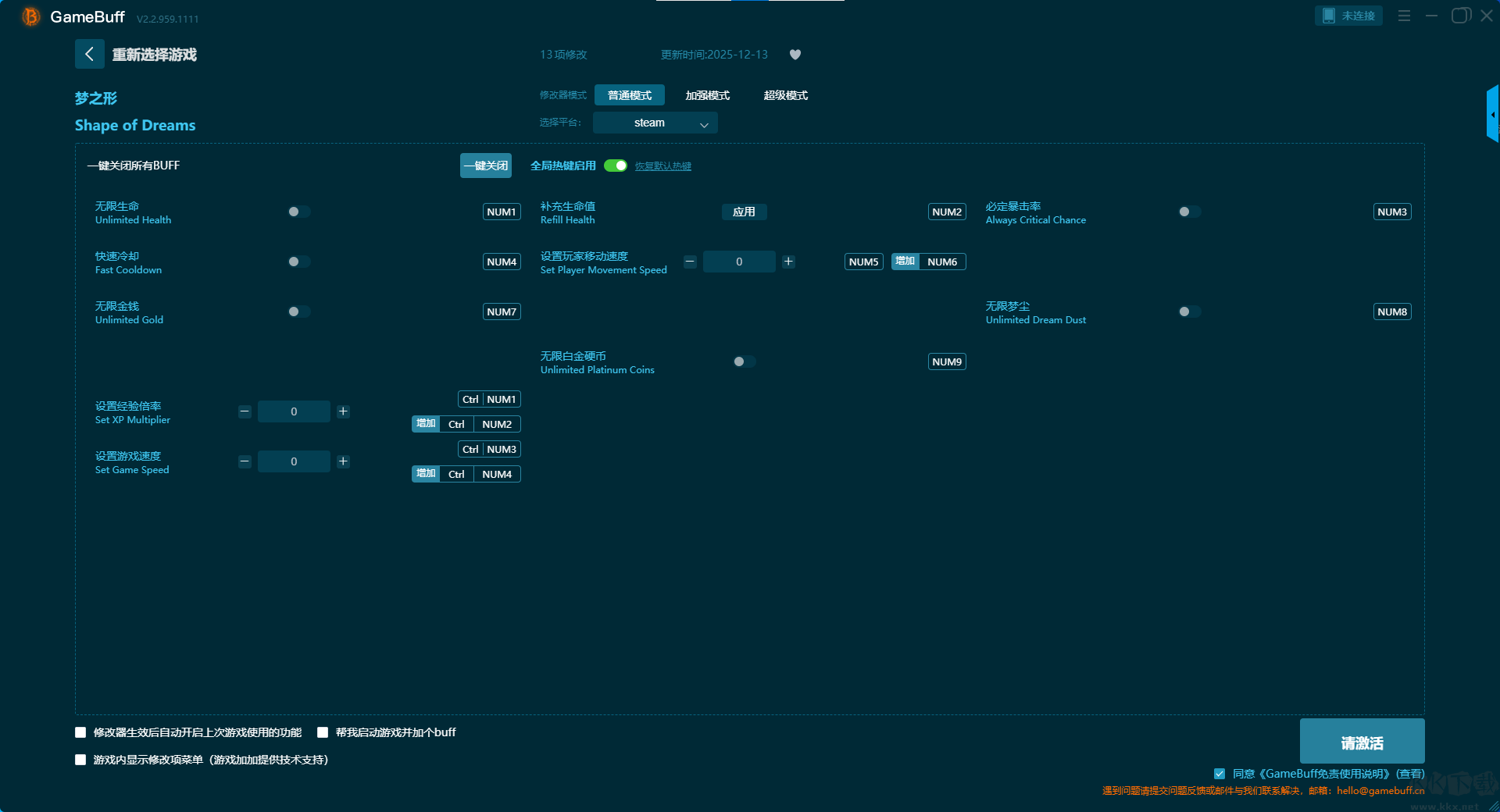
Task: Enable Unlimited Platinum Coins toggle
Action: (744, 361)
